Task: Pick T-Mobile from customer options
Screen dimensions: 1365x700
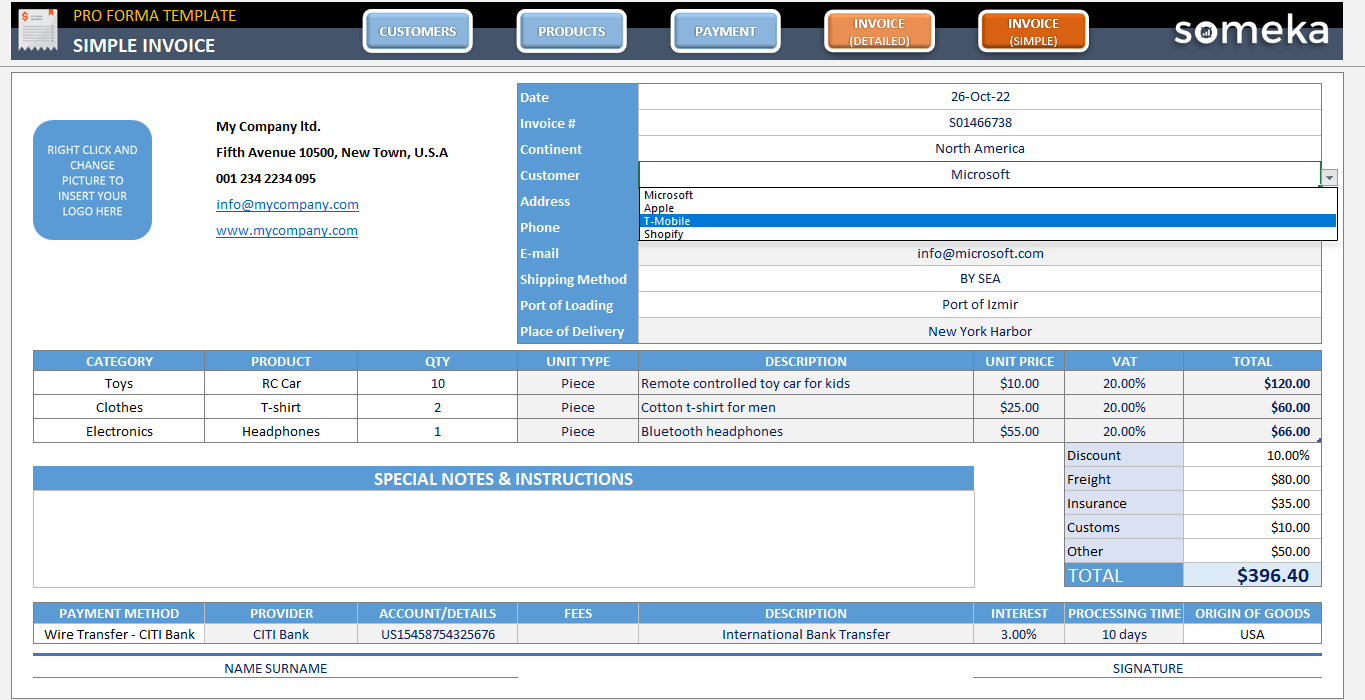Action: point(667,221)
